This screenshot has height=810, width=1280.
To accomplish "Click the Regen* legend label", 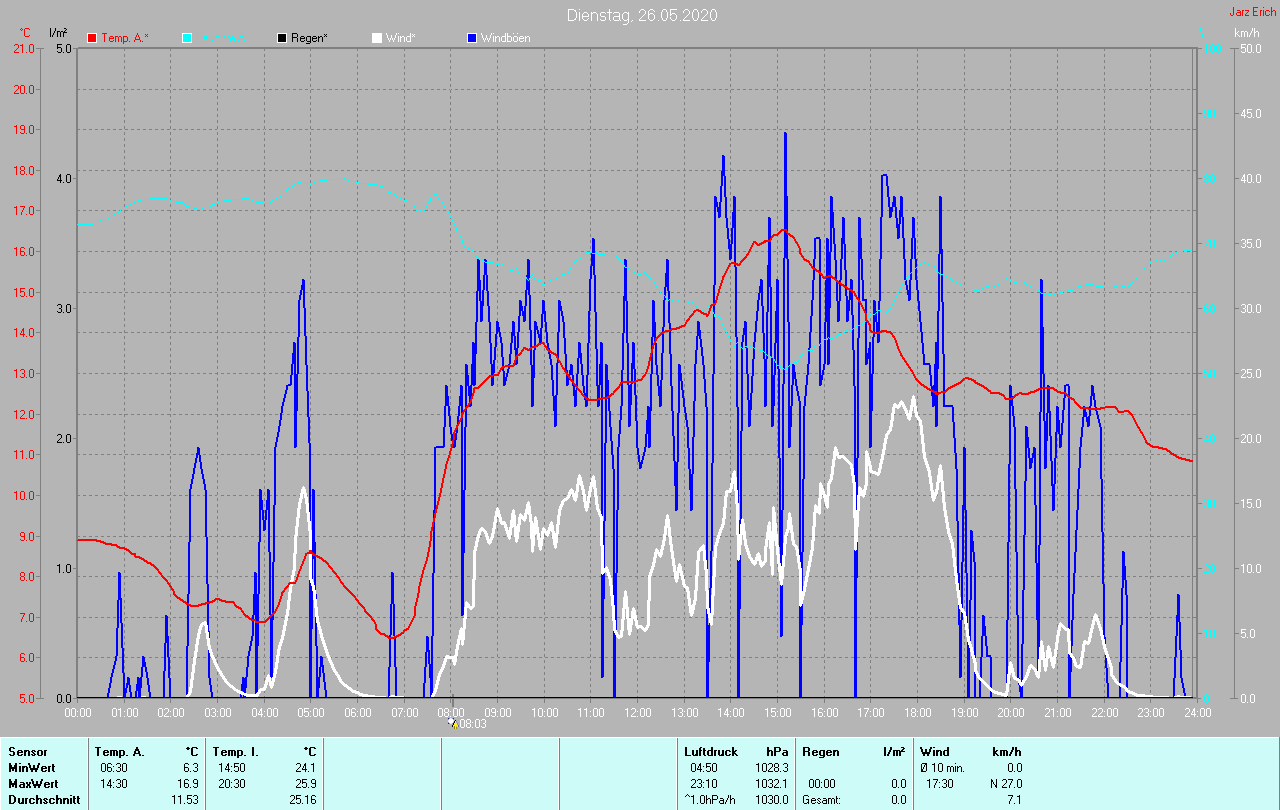I will coord(310,38).
